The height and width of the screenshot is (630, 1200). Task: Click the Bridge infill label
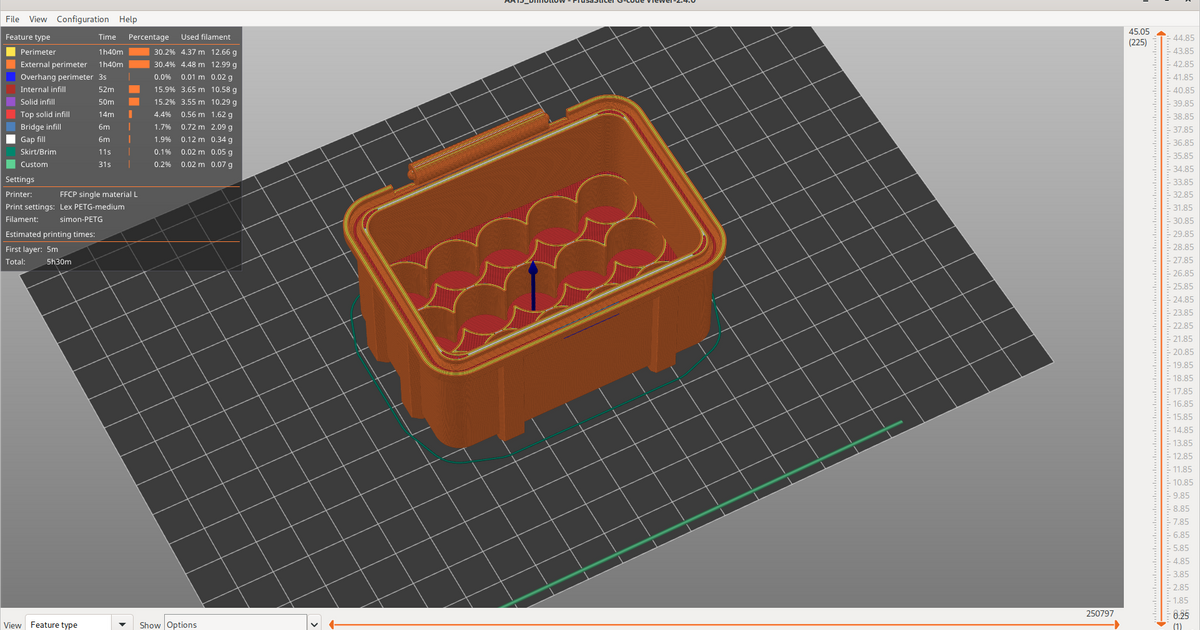(41, 126)
